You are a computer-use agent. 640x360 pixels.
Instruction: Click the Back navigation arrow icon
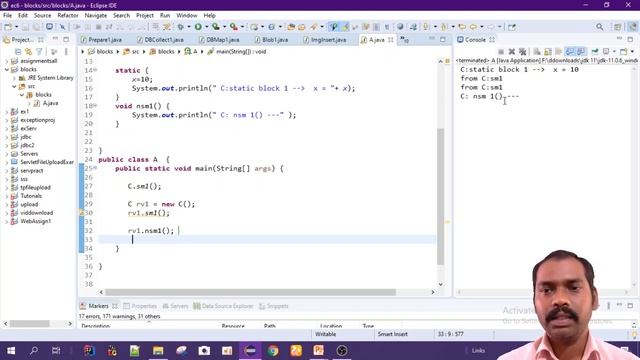click(473, 27)
